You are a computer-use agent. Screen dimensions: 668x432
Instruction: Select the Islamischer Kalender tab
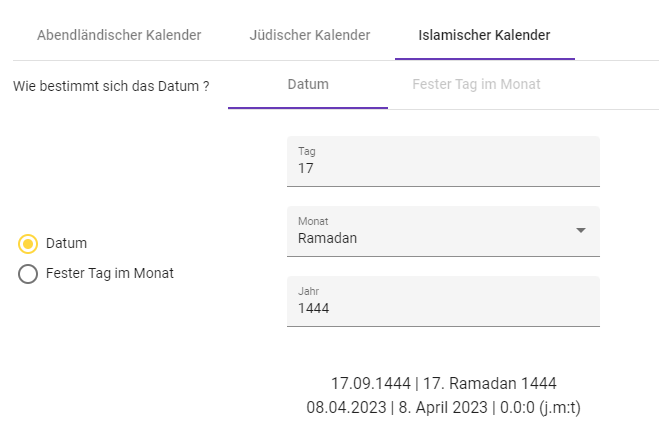click(x=484, y=35)
